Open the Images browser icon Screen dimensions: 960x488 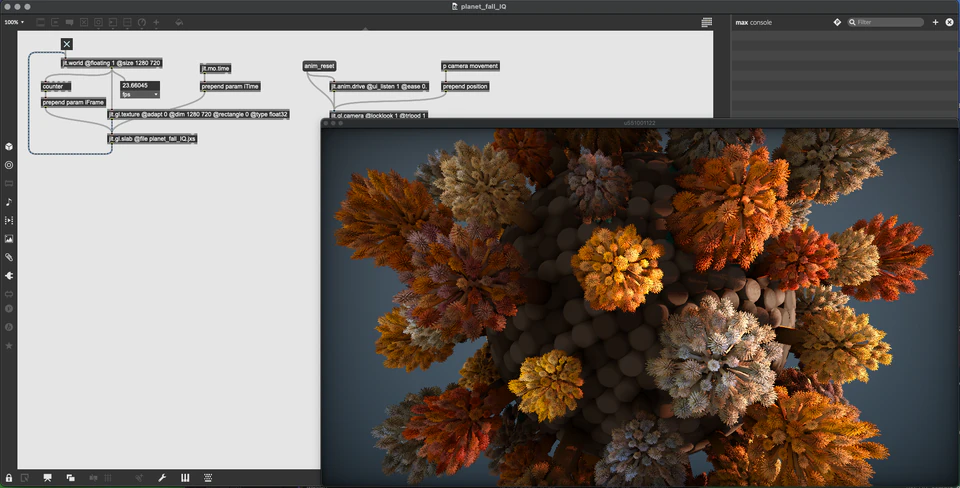[x=9, y=239]
